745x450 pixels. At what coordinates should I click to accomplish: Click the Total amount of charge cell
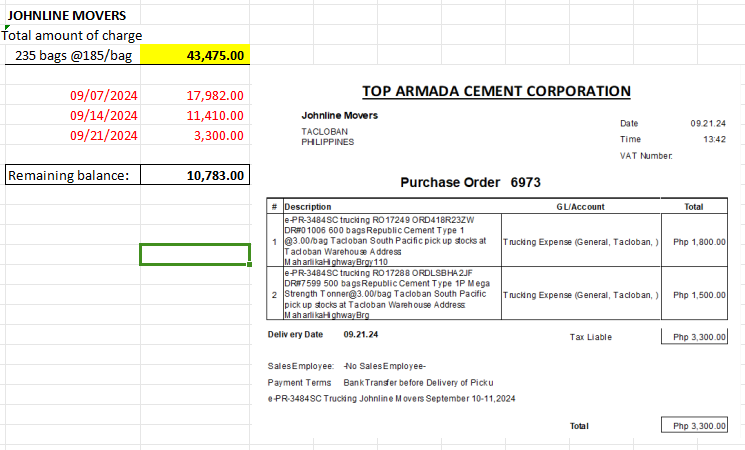pyautogui.click(x=72, y=36)
